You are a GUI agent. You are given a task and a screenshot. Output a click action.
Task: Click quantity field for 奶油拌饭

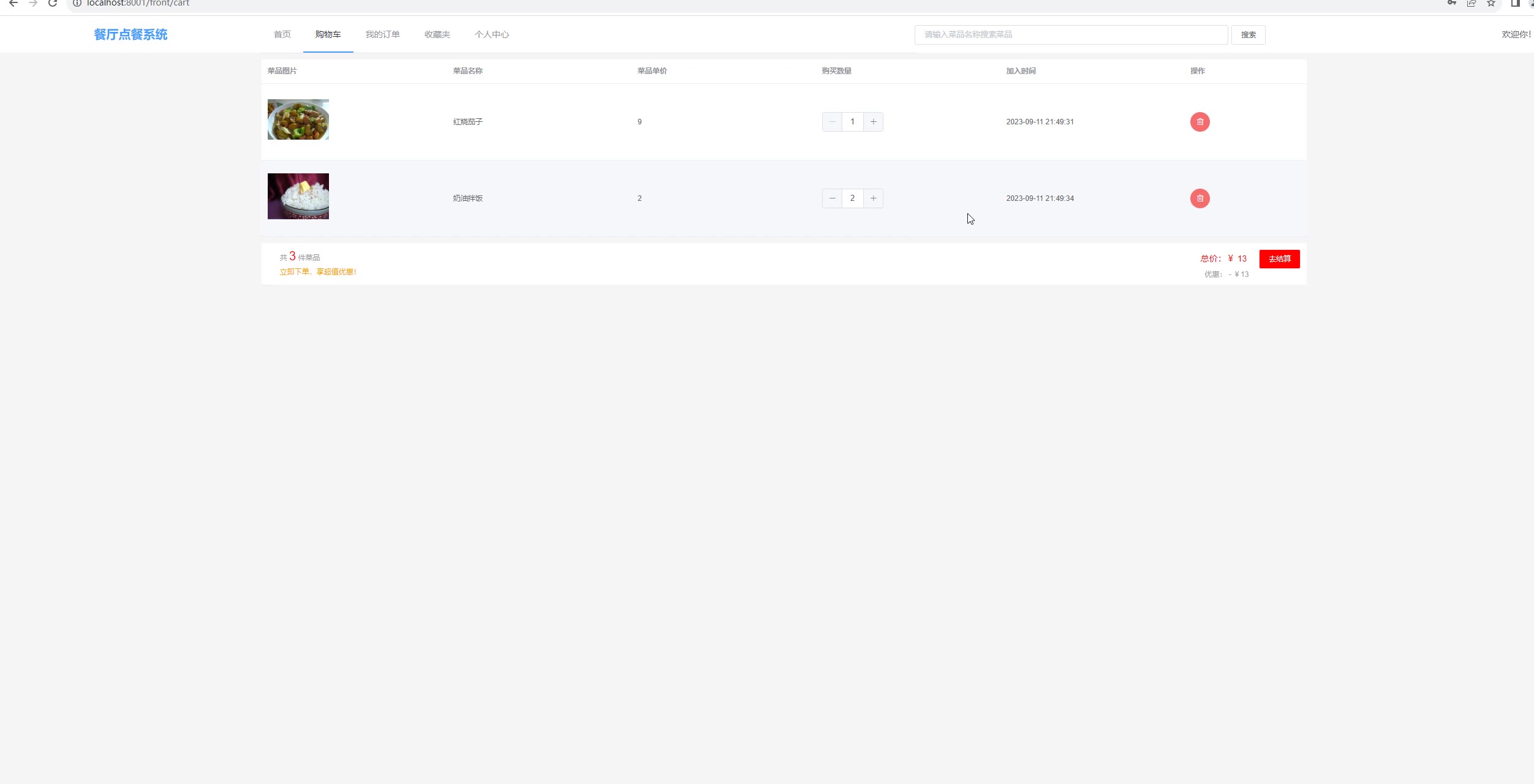(x=852, y=198)
